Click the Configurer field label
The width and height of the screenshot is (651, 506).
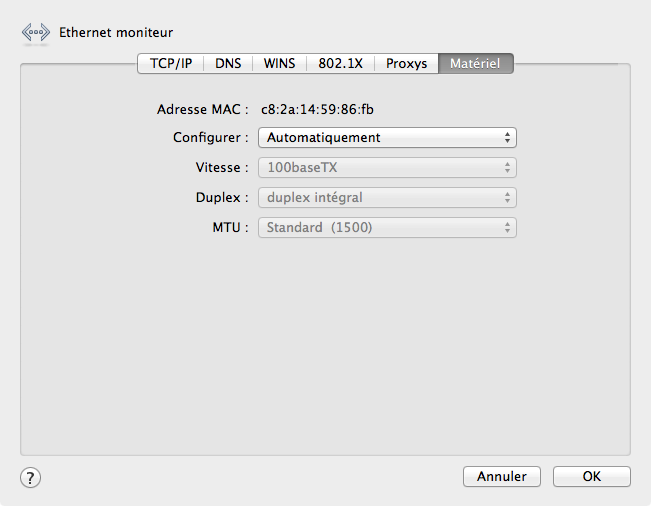210,138
